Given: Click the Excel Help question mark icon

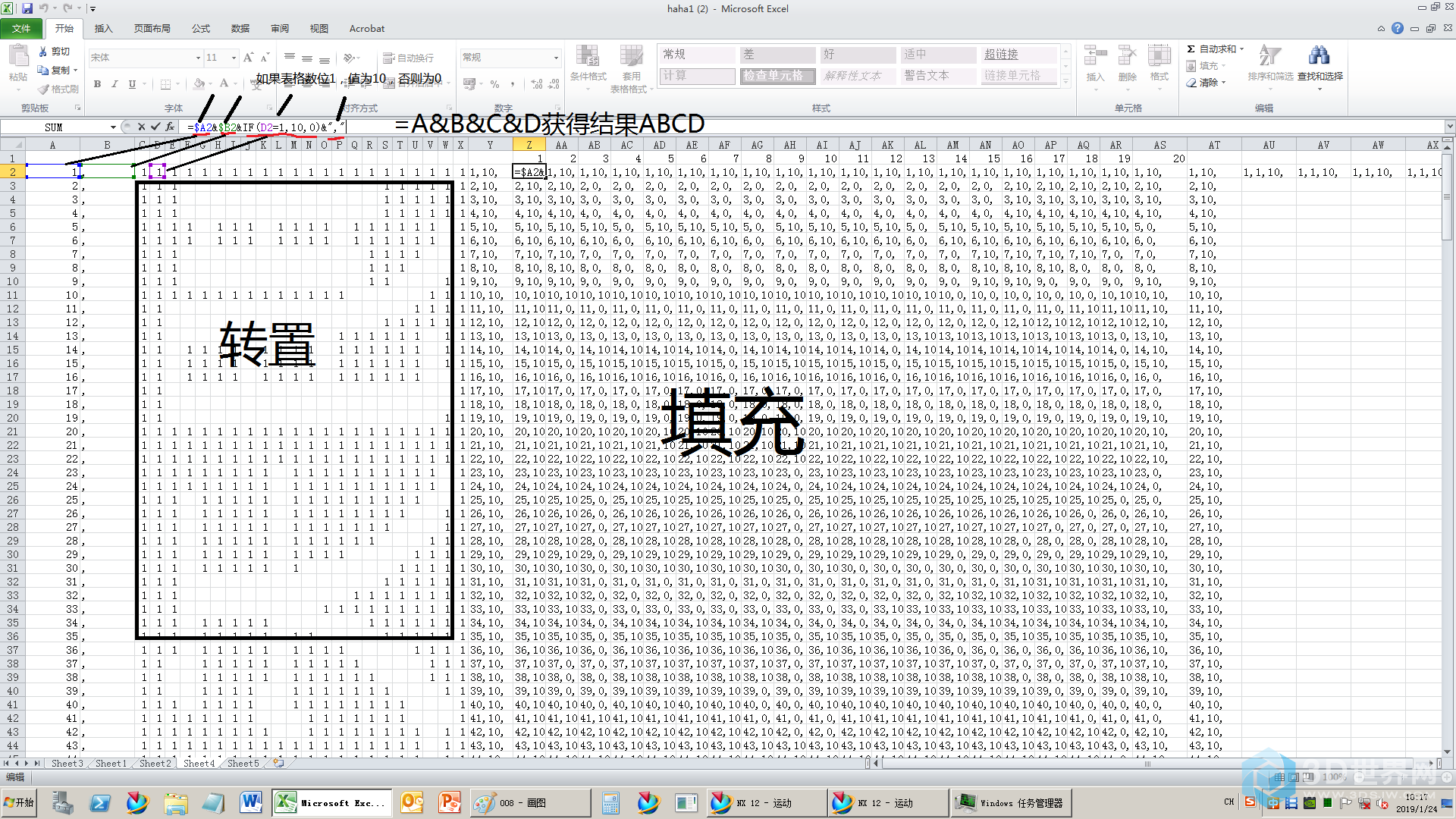Looking at the screenshot, I should click(x=1398, y=29).
